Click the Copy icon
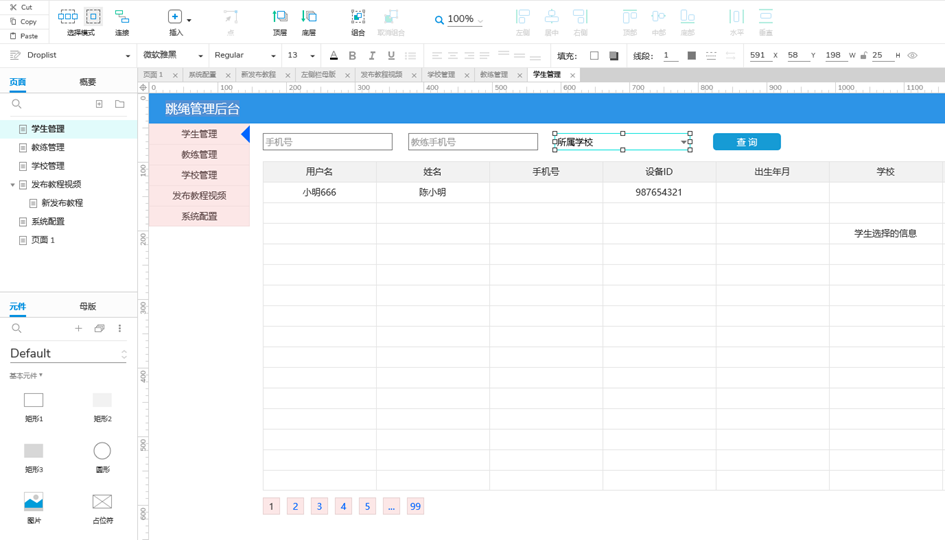This screenshot has width=945, height=540. click(x=13, y=22)
